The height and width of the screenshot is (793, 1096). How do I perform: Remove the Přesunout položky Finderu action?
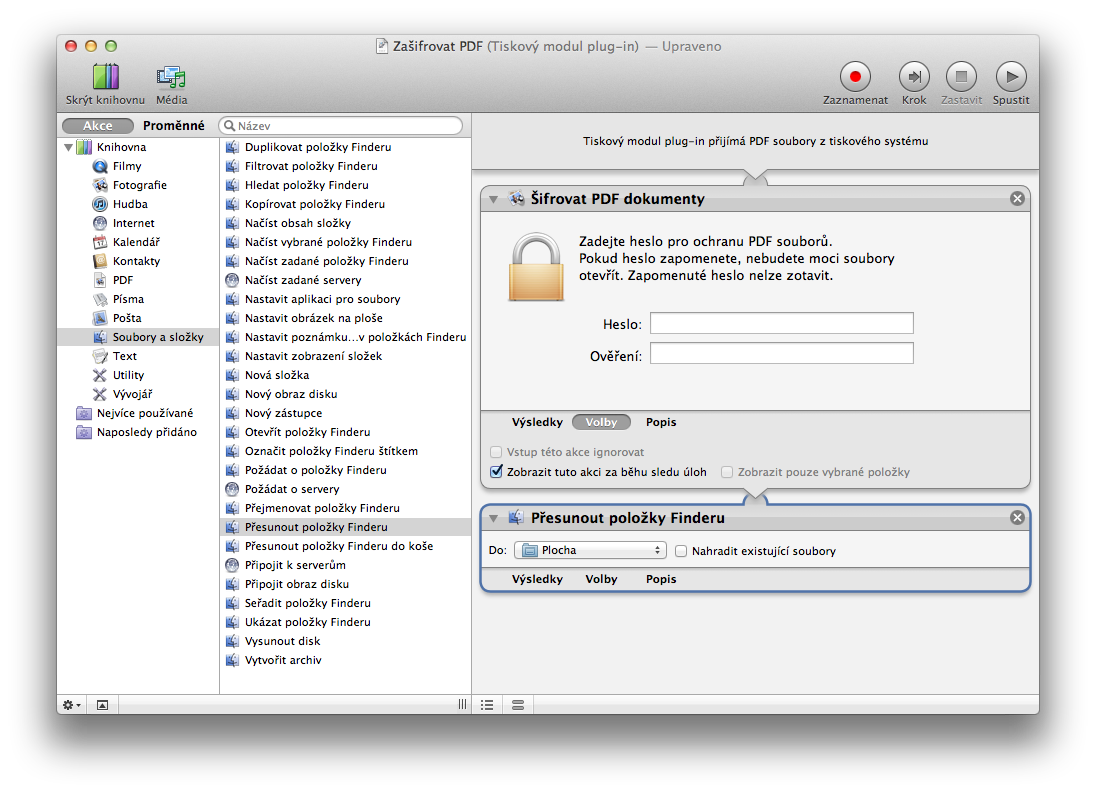[x=1017, y=518]
